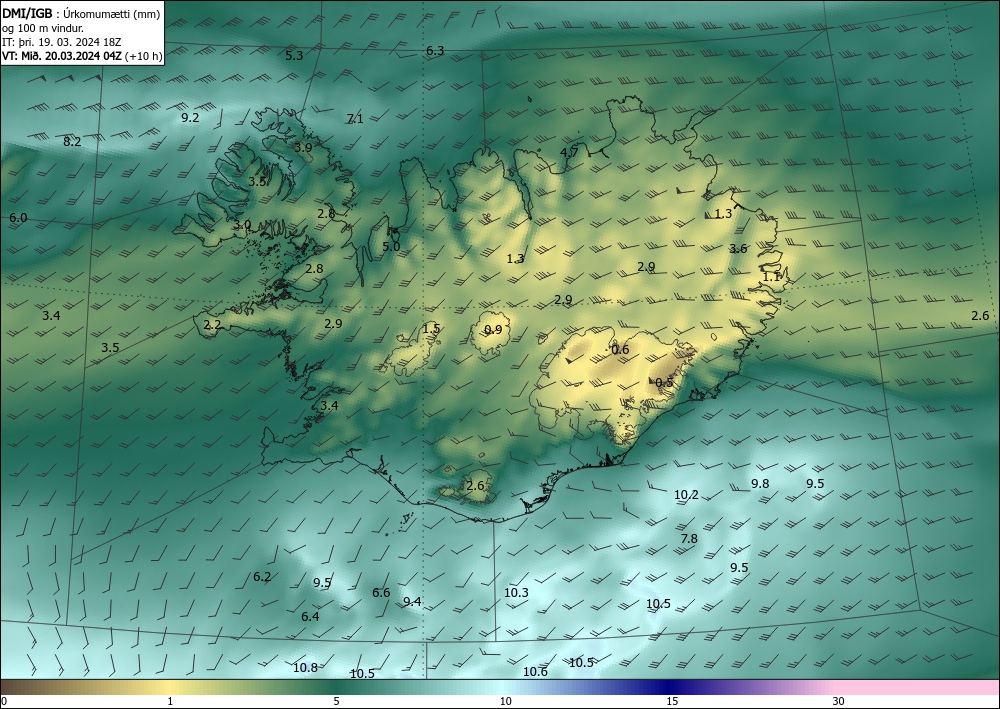This screenshot has height=709, width=1000.
Task: Click the '30' label on the color scale
Action: tap(838, 701)
